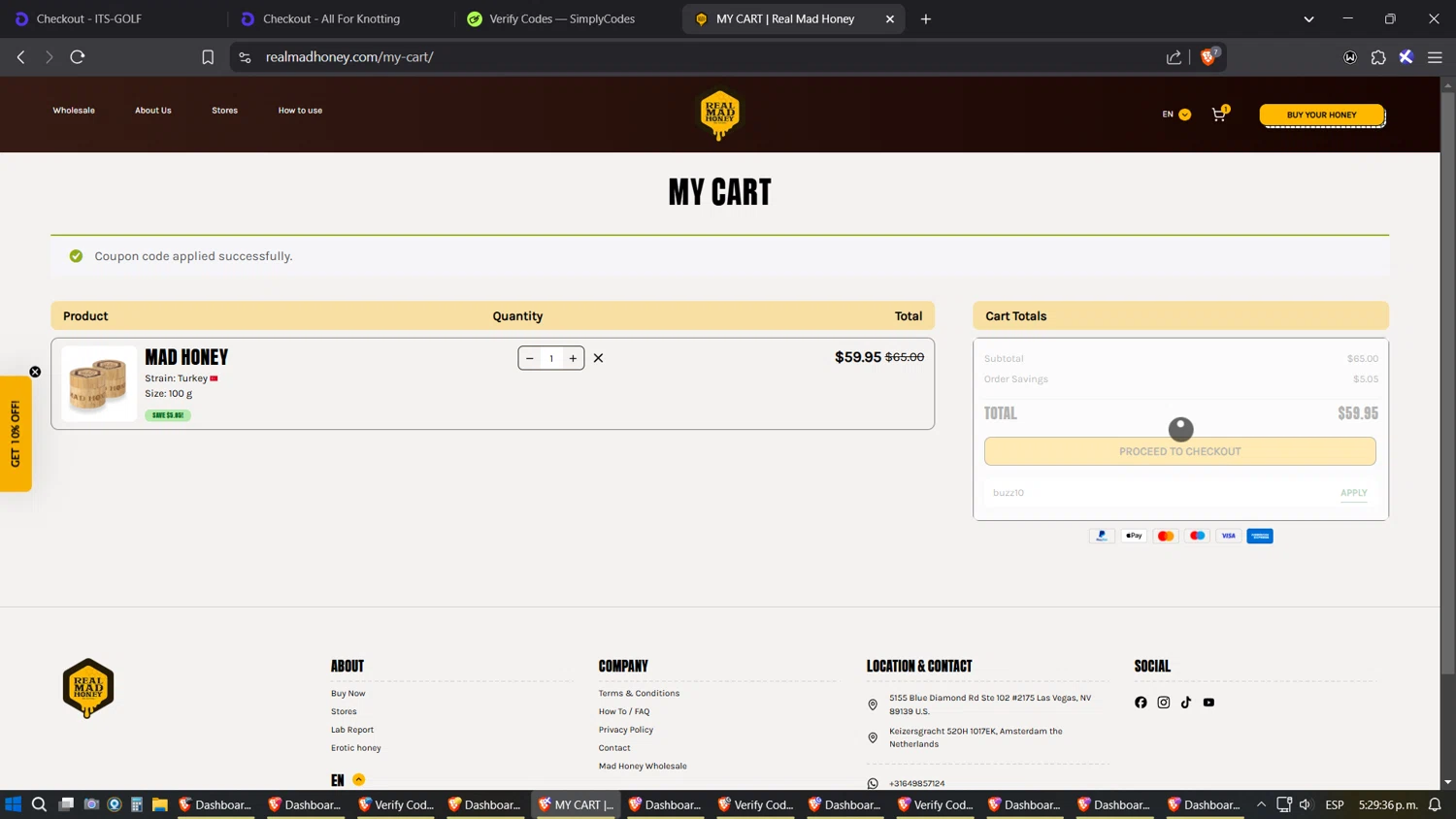Open the Instagram social icon
Viewport: 1456px width, 819px height.
coord(1163,703)
